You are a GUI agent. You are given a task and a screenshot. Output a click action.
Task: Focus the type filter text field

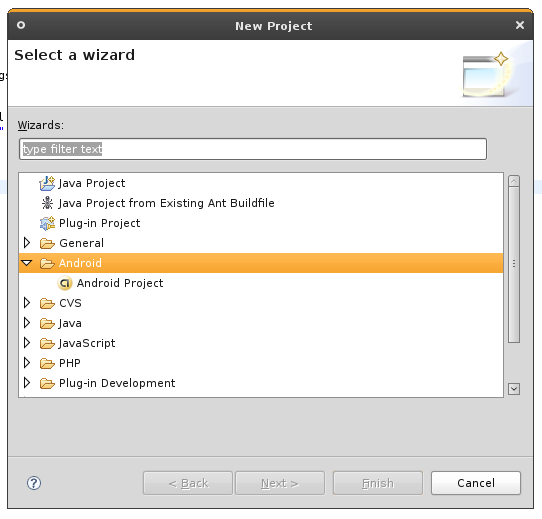[253, 149]
